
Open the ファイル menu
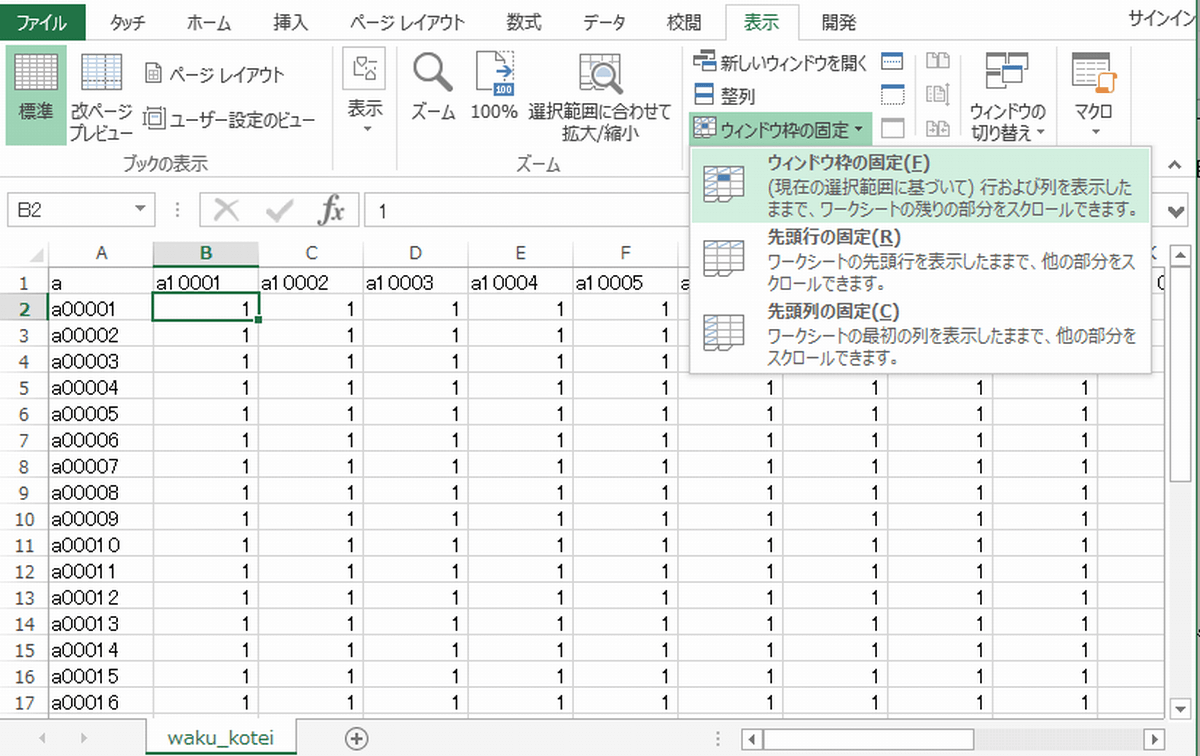click(x=41, y=20)
